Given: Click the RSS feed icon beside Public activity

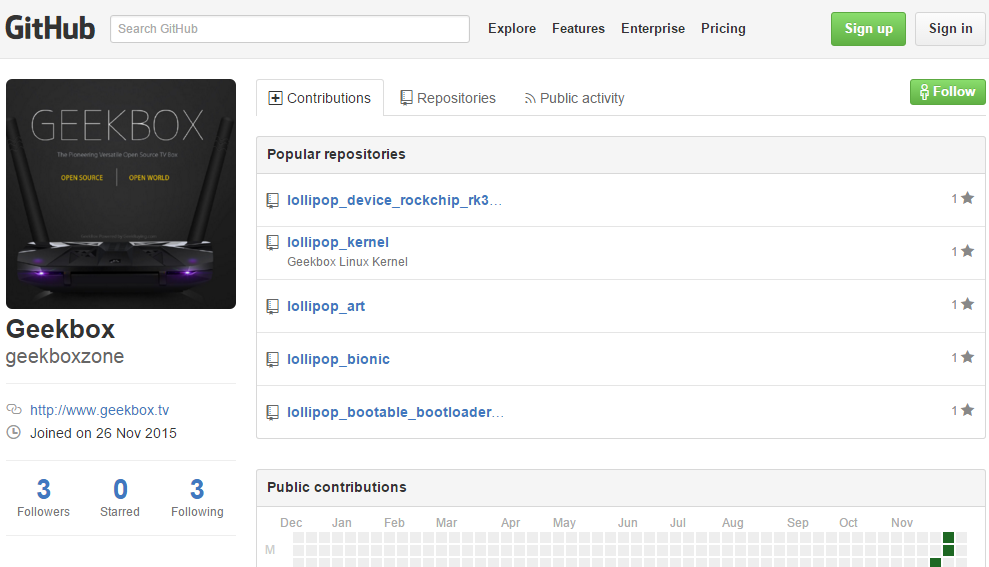Looking at the screenshot, I should click(x=530, y=98).
